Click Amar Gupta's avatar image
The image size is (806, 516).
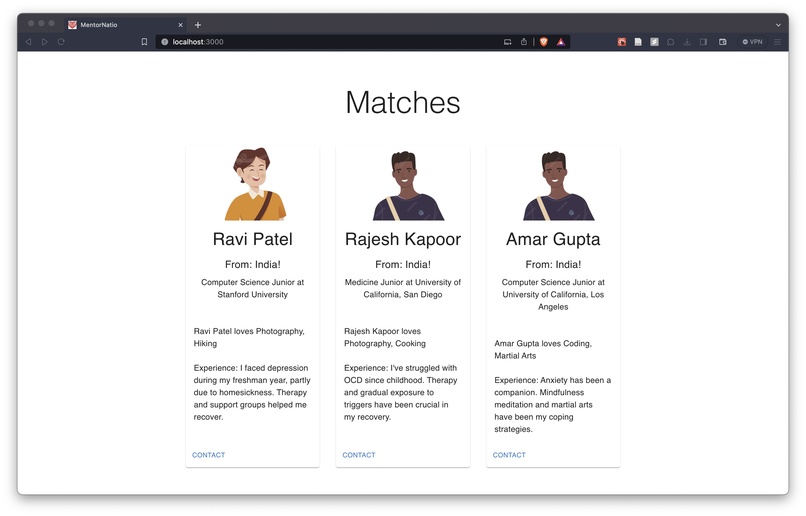point(558,186)
